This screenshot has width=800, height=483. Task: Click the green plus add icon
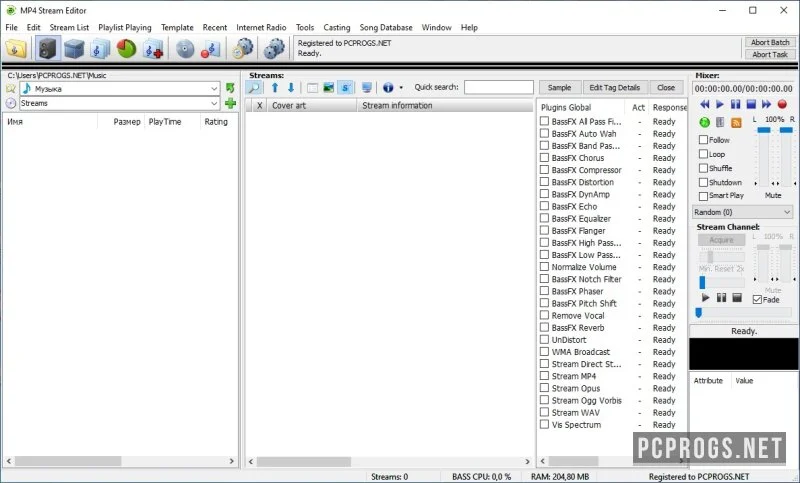[x=230, y=103]
